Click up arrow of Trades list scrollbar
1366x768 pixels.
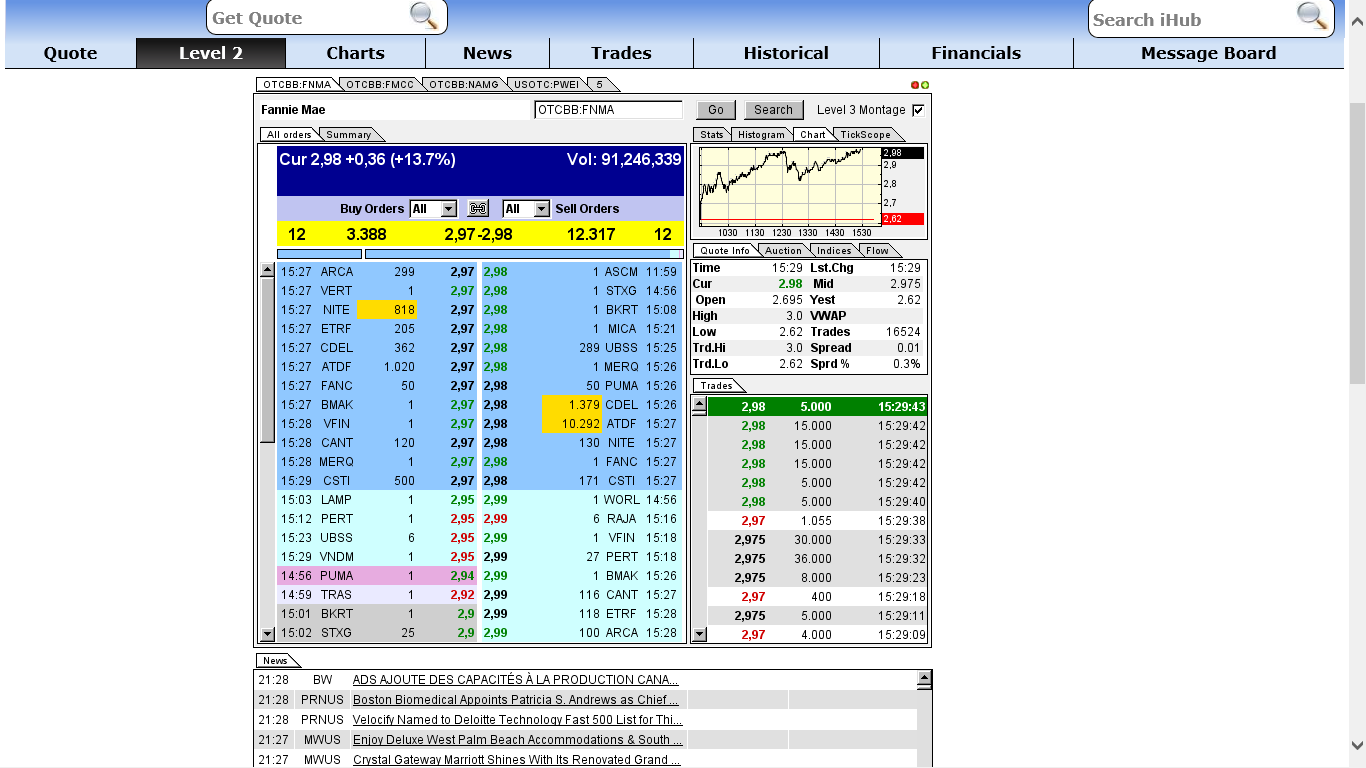pyautogui.click(x=699, y=404)
